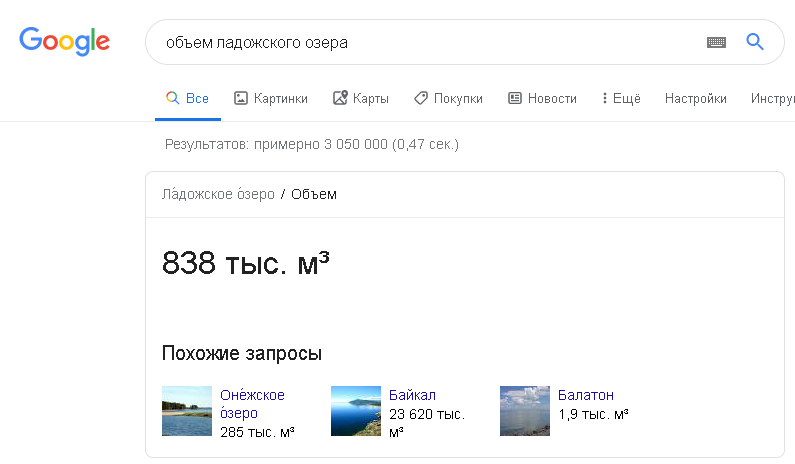Click the search query input field

(420, 43)
